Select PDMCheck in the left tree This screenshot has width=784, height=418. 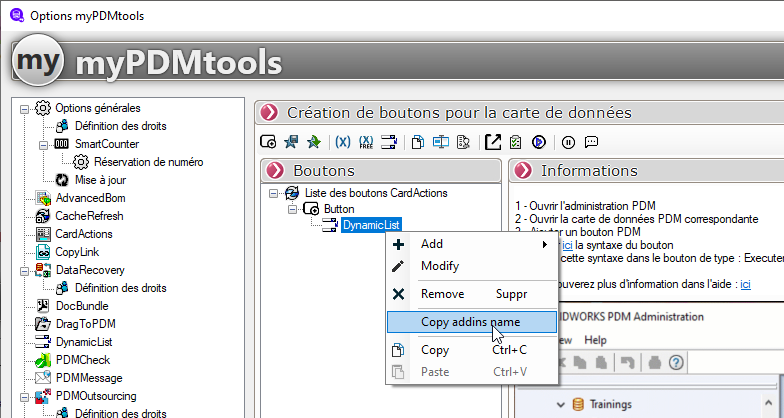pyautogui.click(x=82, y=360)
